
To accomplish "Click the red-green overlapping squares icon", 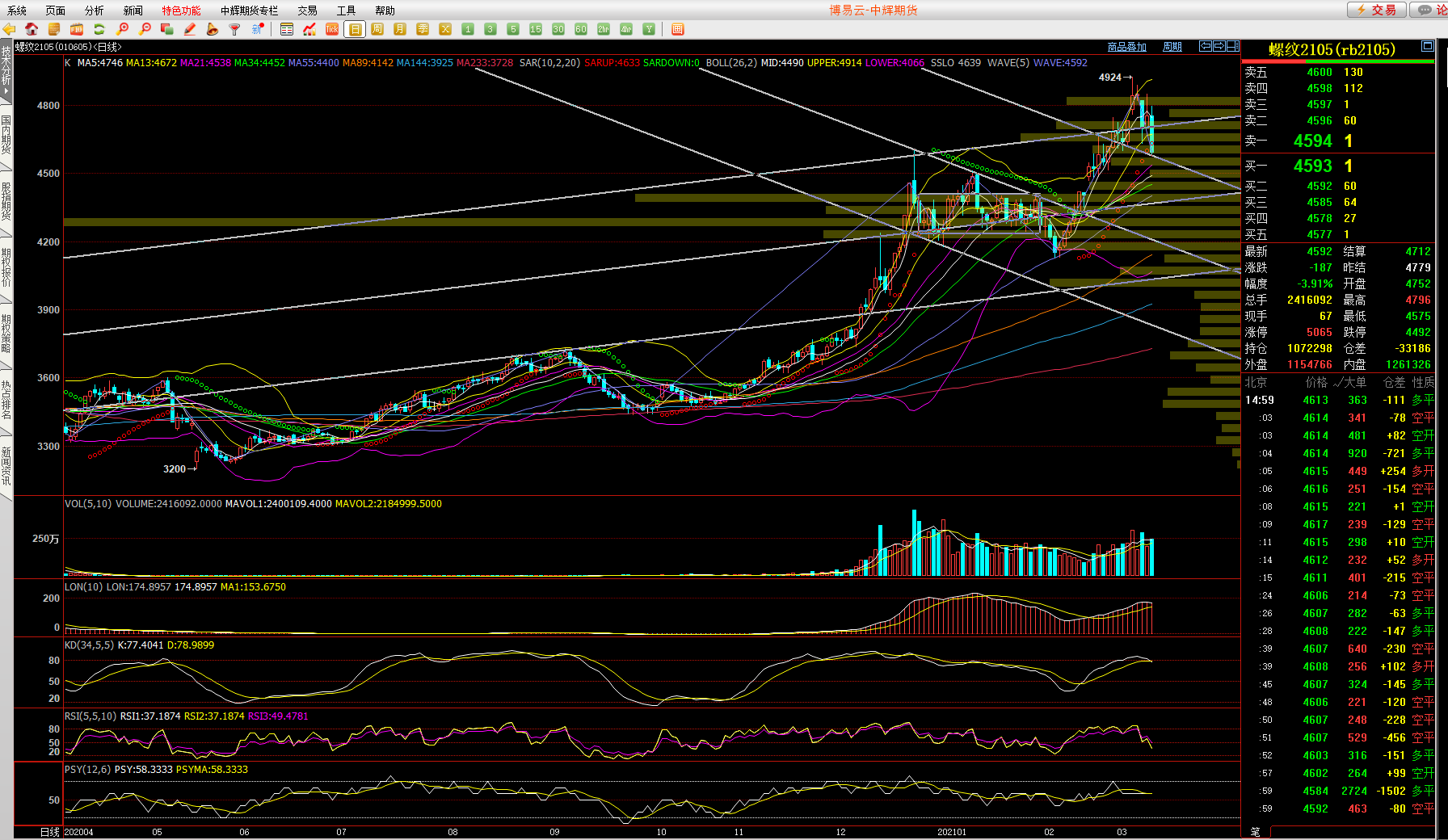I will [x=167, y=29].
